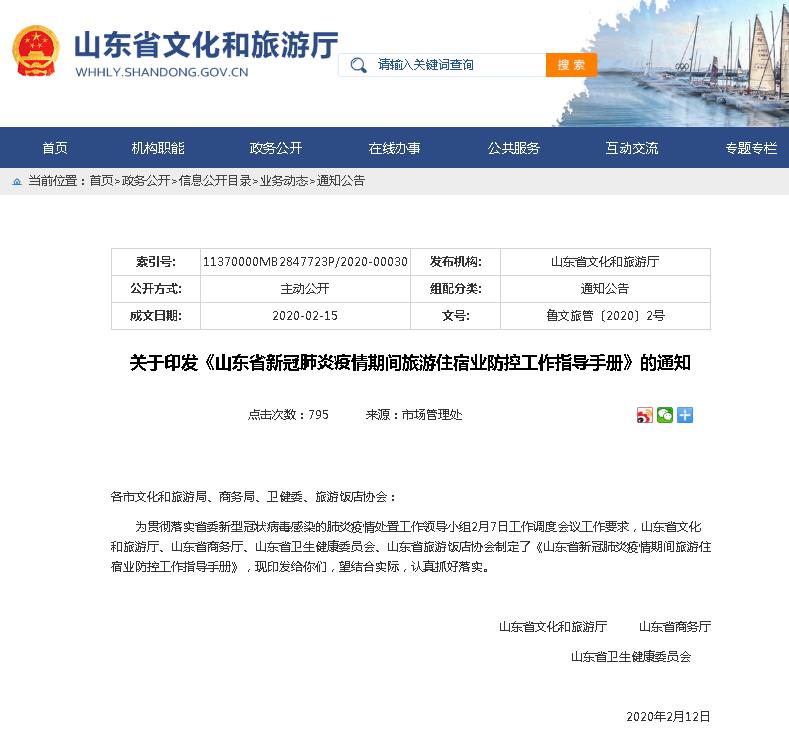The height and width of the screenshot is (729, 789).
Task: Follow the 业务动态 breadcrumb link
Action: (x=284, y=181)
